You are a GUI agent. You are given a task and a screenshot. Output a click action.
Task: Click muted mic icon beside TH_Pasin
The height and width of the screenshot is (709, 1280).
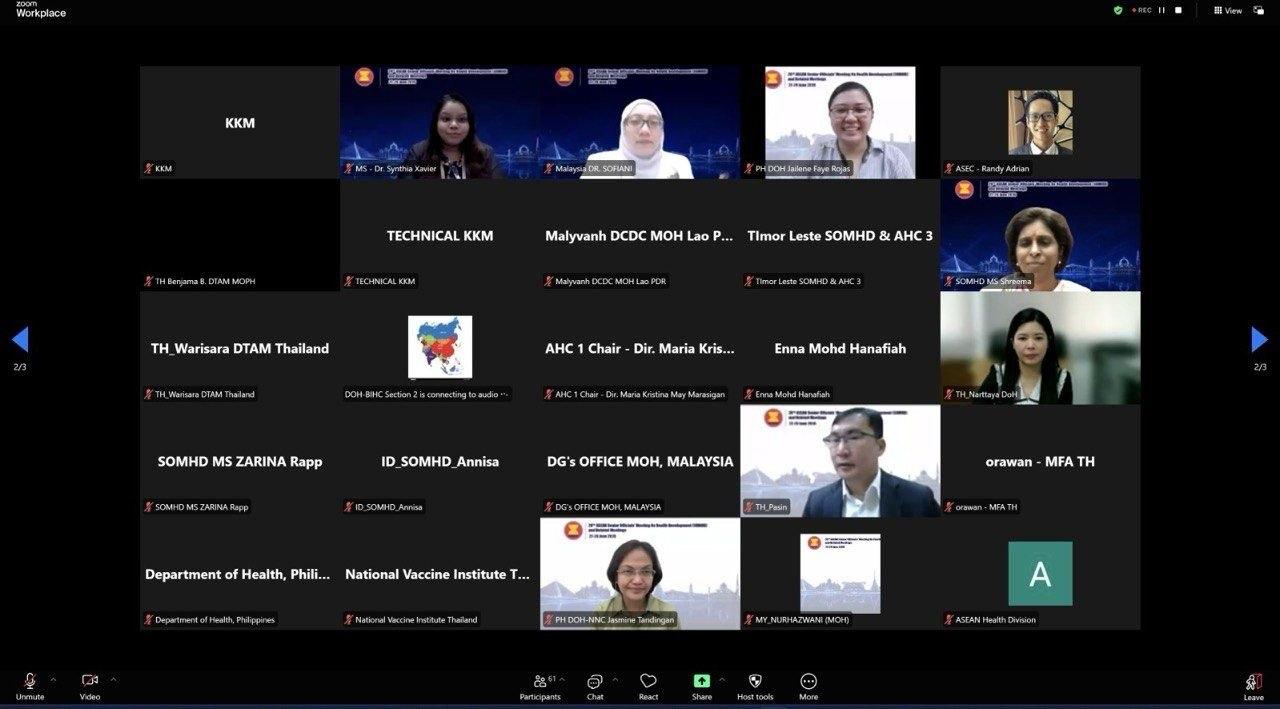tap(749, 507)
